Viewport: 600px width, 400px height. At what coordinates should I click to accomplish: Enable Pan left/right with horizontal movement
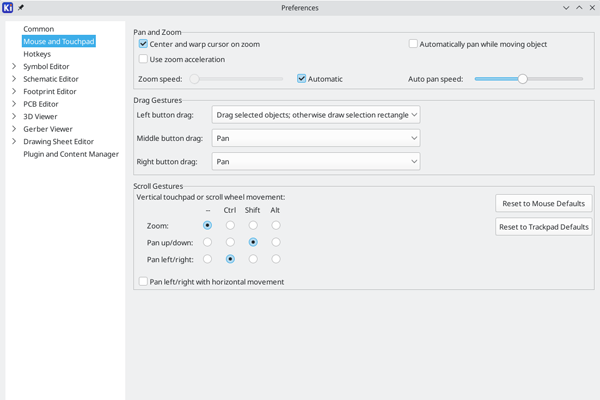(x=143, y=282)
